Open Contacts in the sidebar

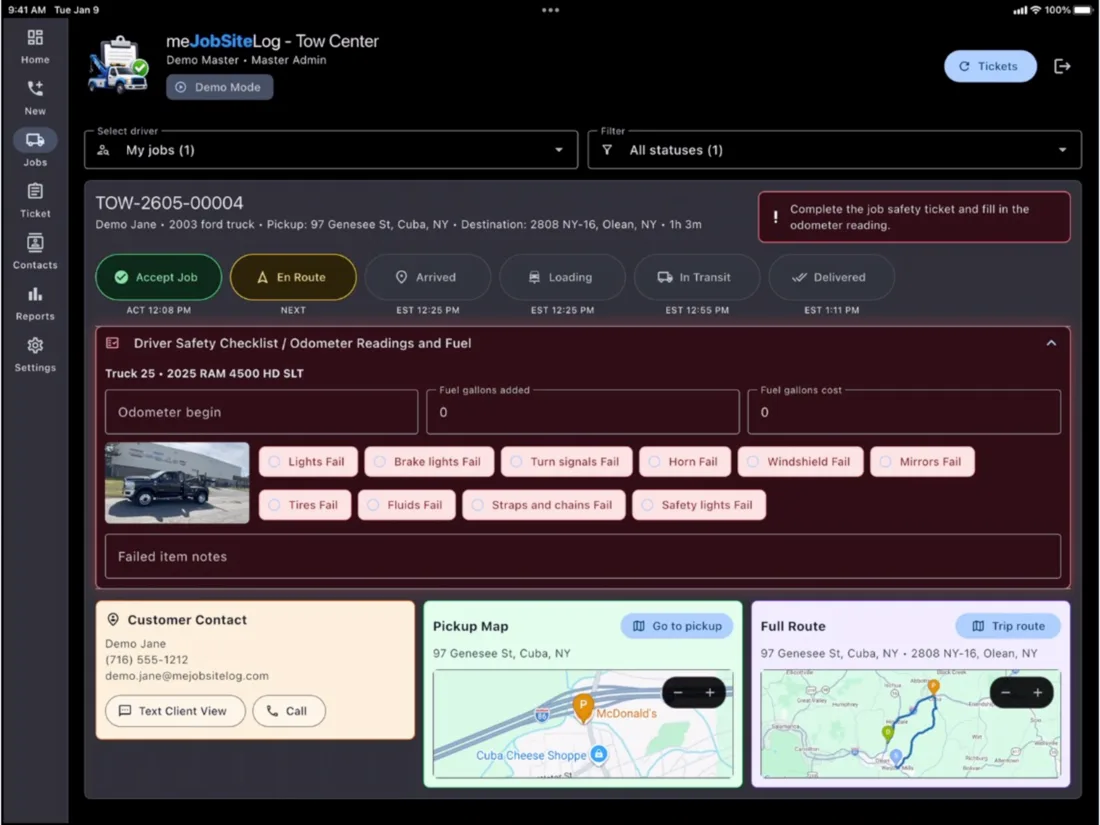pyautogui.click(x=35, y=251)
